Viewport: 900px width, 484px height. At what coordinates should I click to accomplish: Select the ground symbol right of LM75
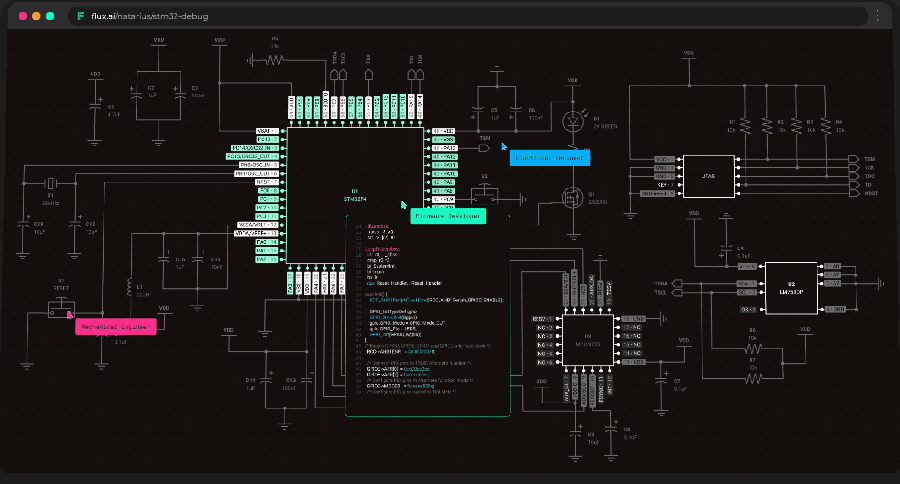pos(881,284)
